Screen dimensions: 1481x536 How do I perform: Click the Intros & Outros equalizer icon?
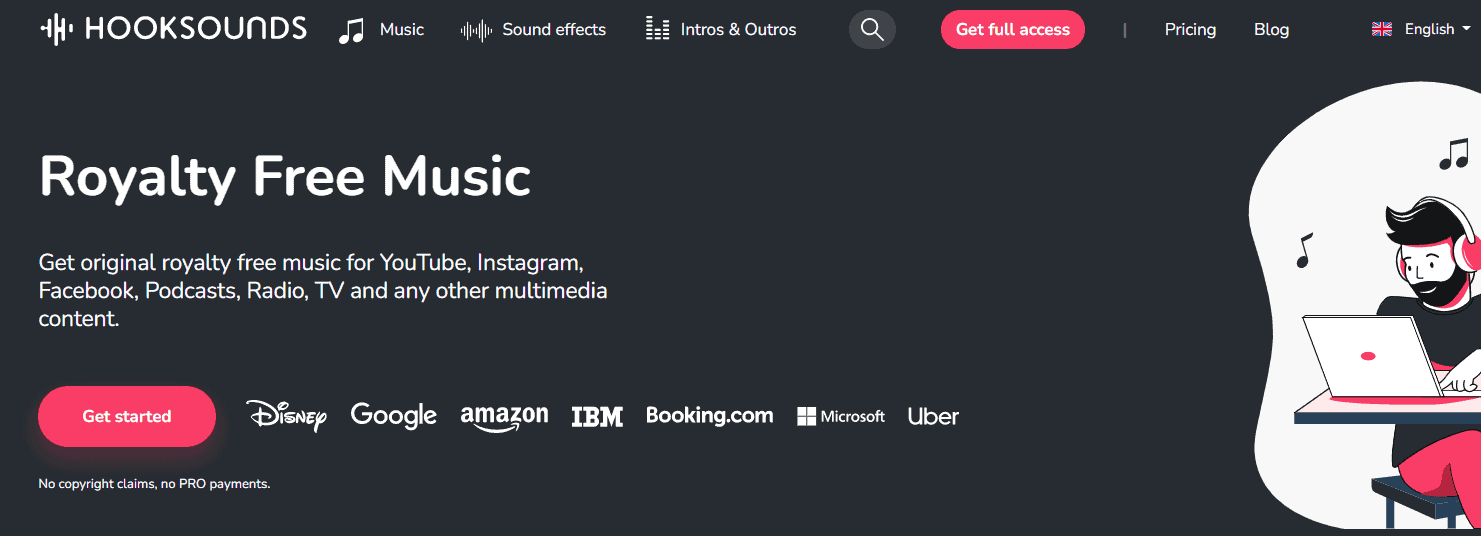[x=657, y=30]
